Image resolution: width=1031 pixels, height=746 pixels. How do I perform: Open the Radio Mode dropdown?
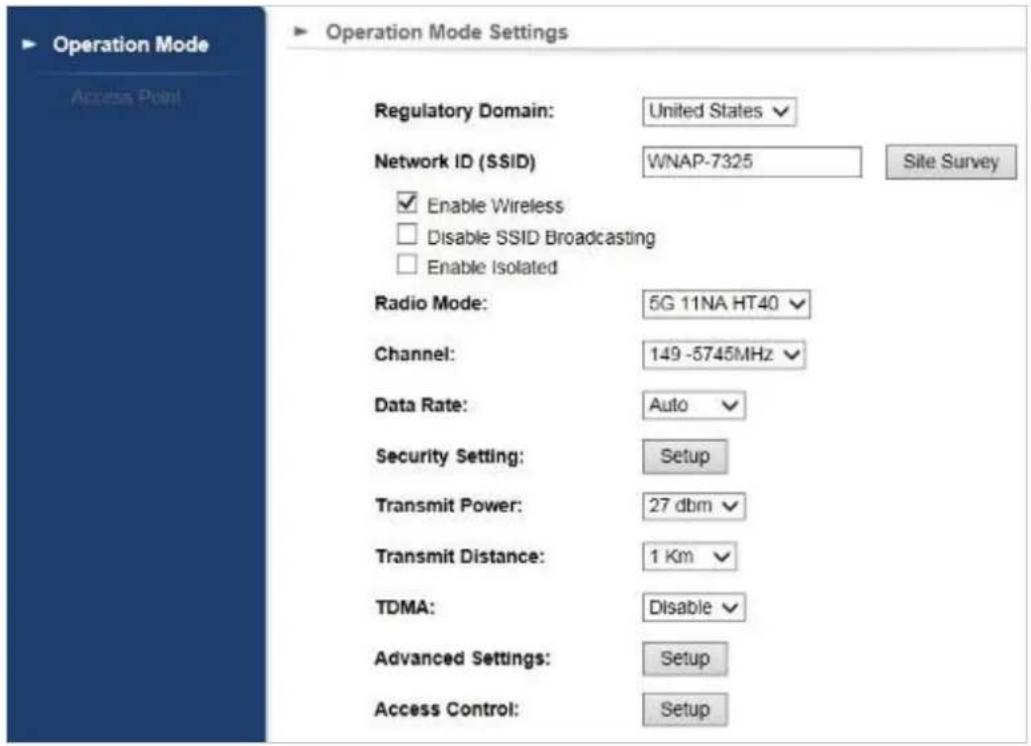coord(726,304)
